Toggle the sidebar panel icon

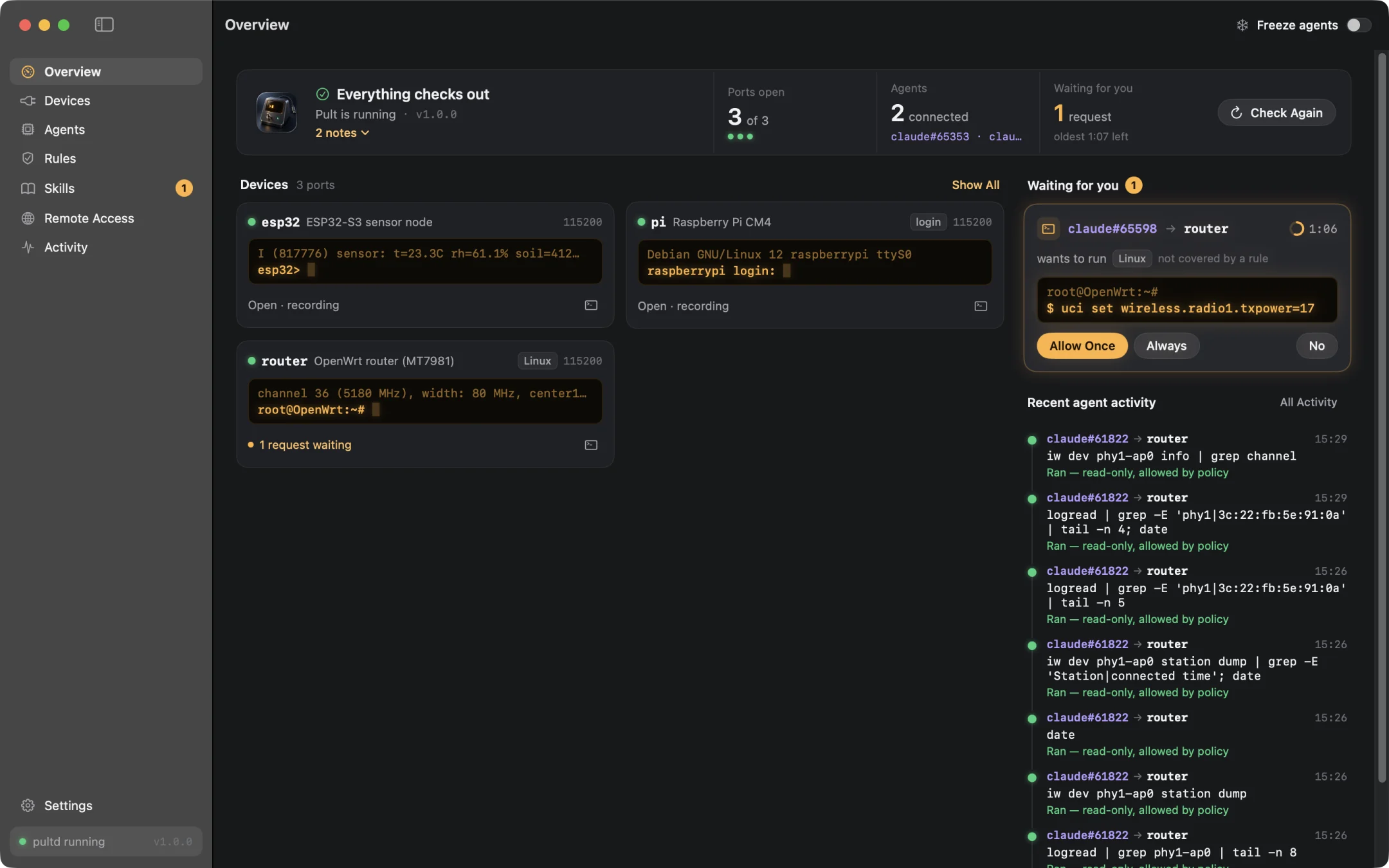(x=104, y=24)
